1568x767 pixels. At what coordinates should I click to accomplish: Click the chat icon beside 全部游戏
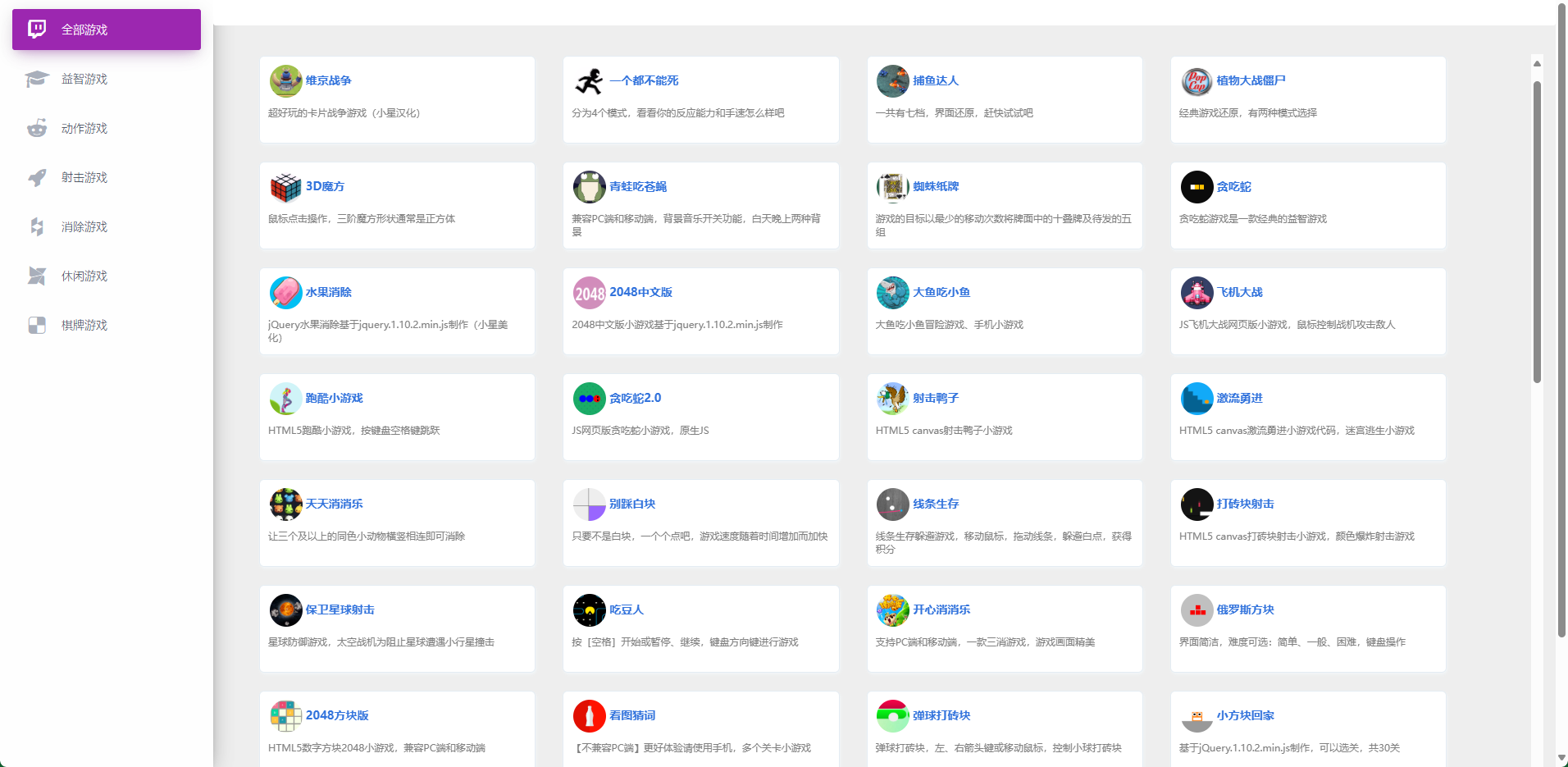point(37,30)
